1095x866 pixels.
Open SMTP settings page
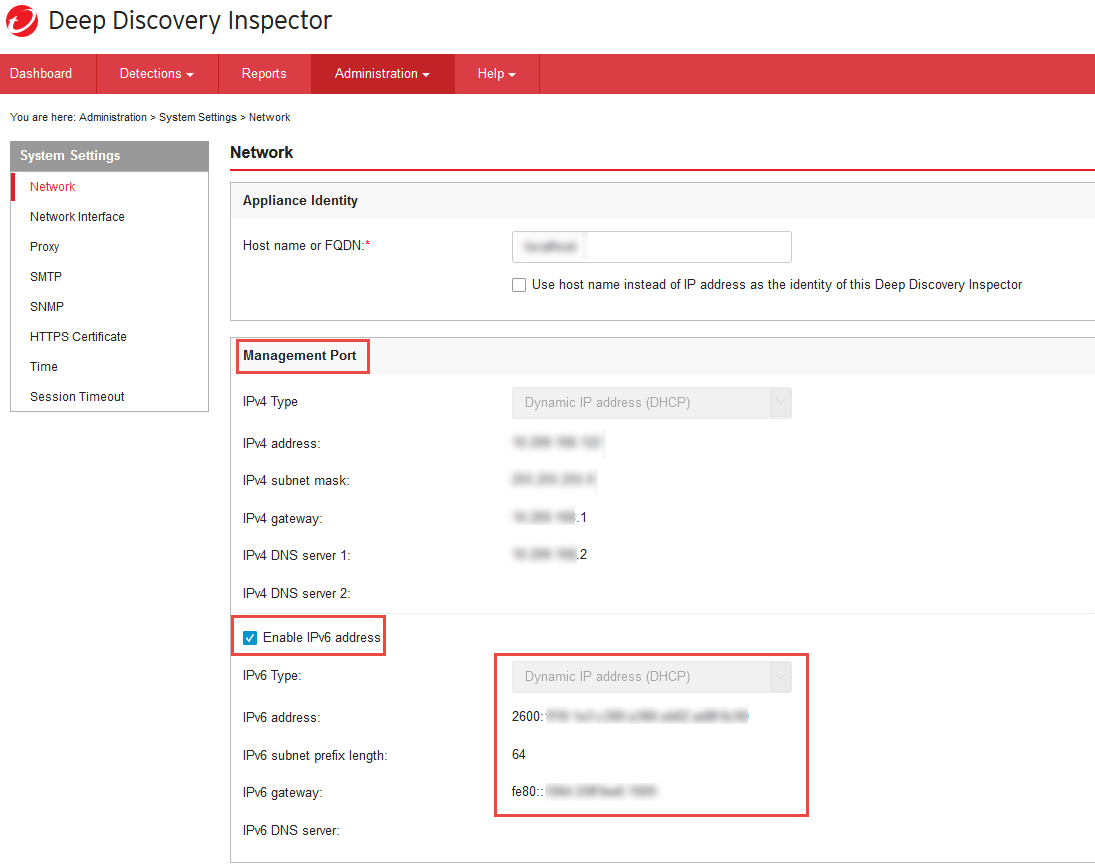coord(46,277)
